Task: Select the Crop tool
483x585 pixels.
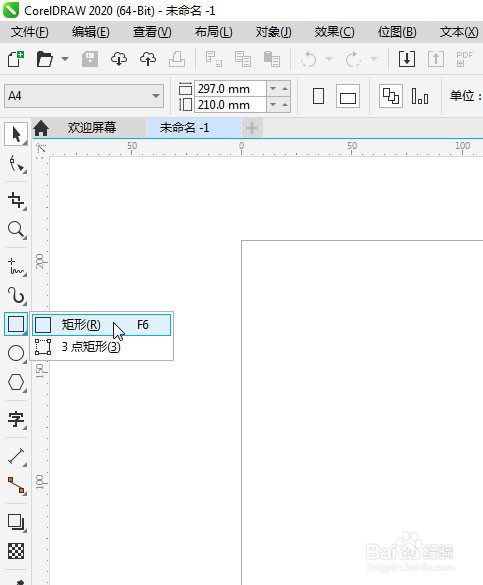Action: point(16,200)
